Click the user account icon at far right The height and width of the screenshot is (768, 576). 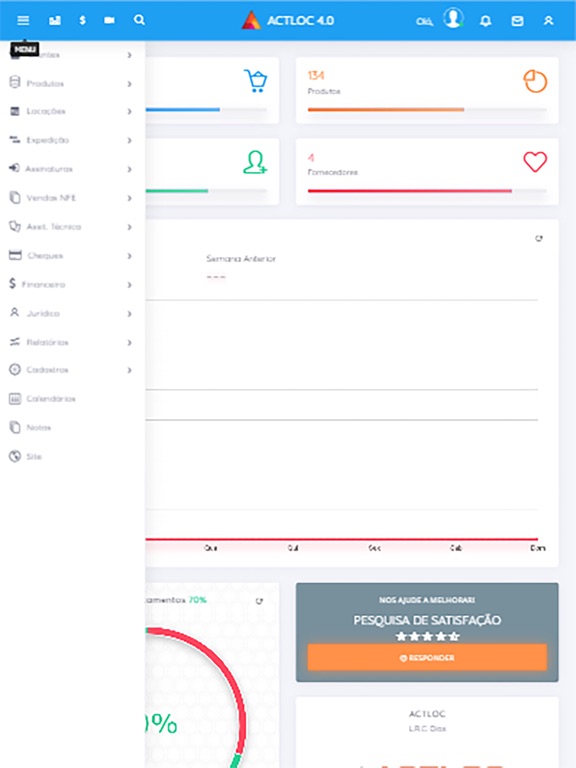coord(549,21)
